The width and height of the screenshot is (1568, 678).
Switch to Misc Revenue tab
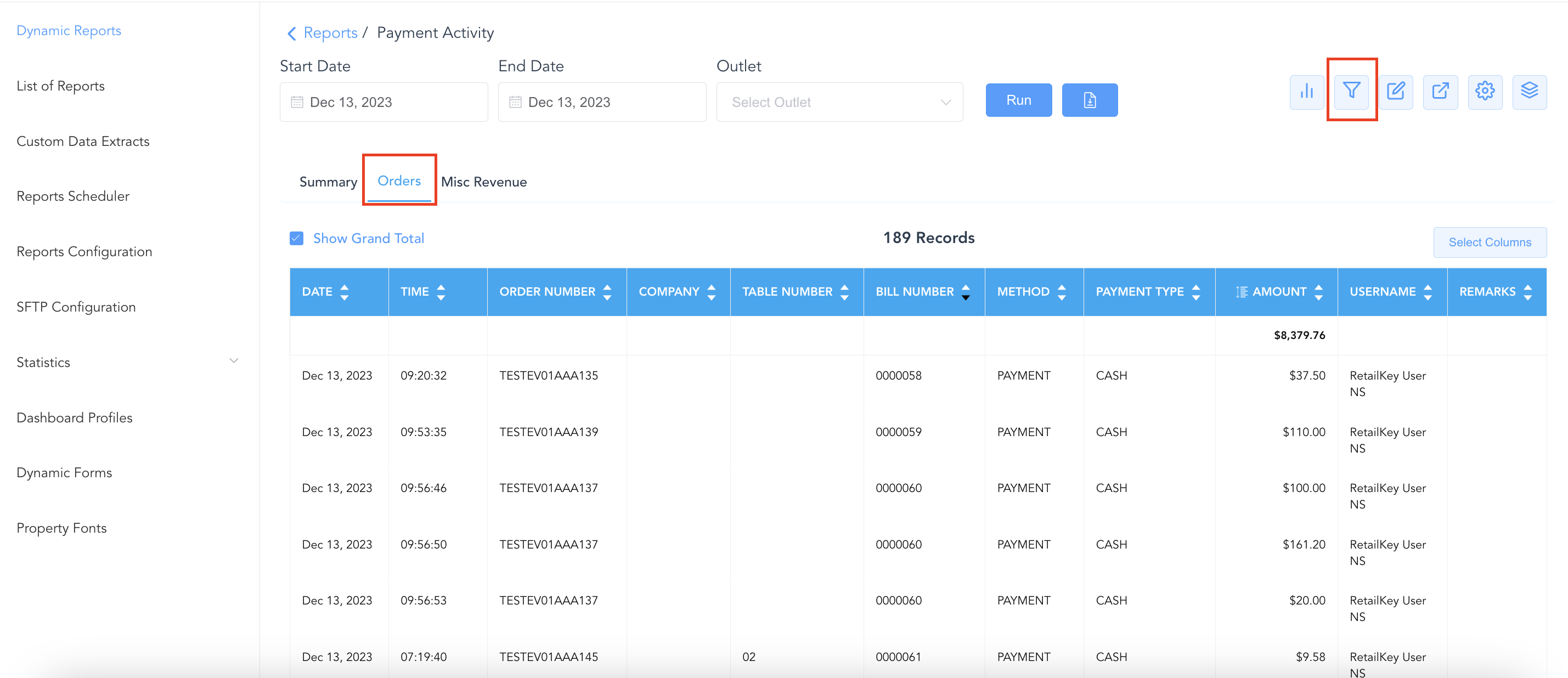(x=484, y=182)
